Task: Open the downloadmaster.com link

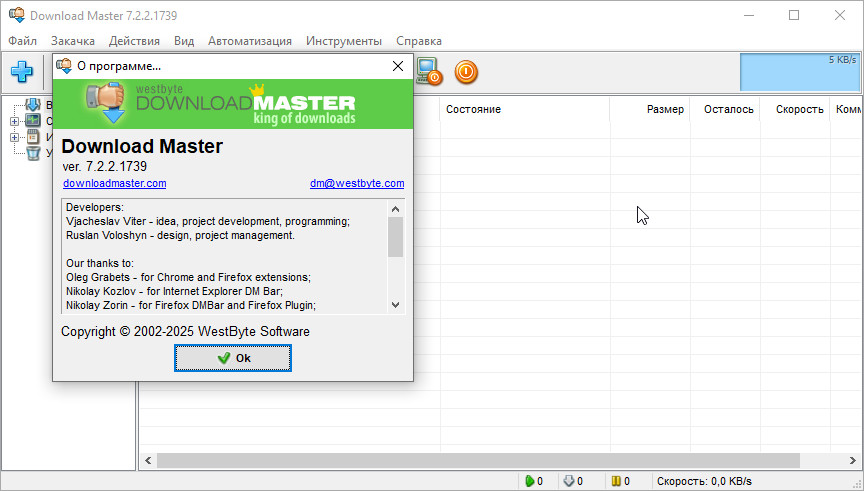Action: tap(114, 183)
